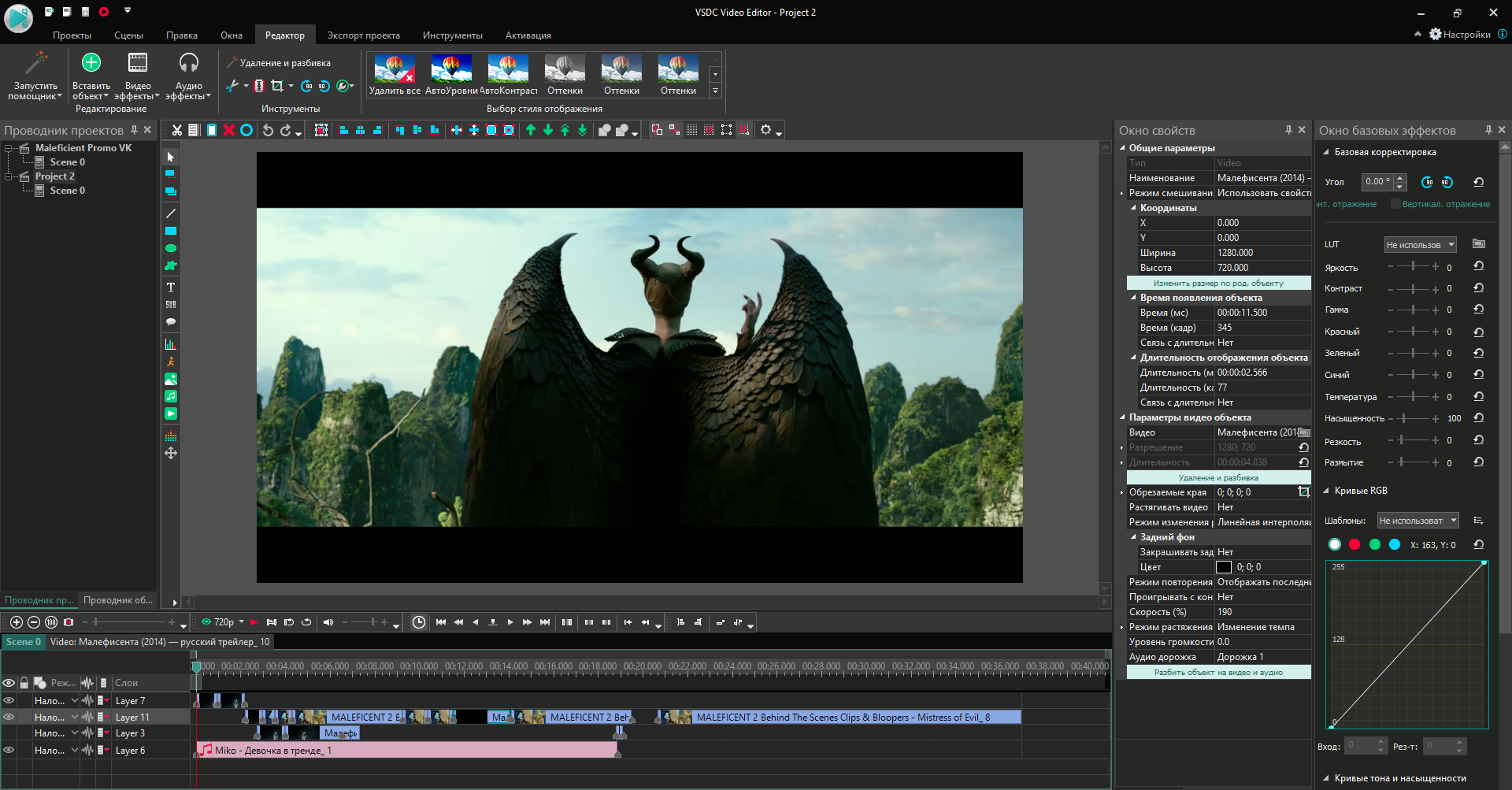Click the crop icon in Обрезаемые края row
The height and width of the screenshot is (790, 1512).
click(1303, 492)
